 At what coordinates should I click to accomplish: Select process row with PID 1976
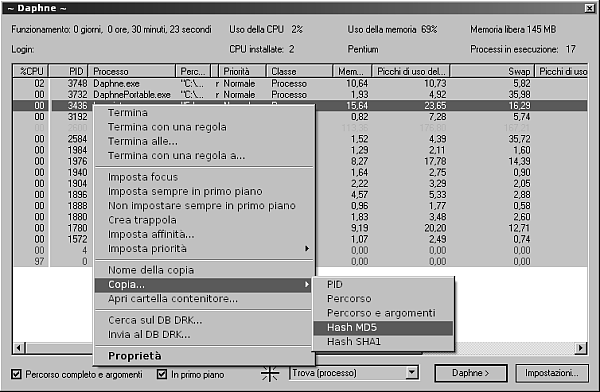click(300, 161)
